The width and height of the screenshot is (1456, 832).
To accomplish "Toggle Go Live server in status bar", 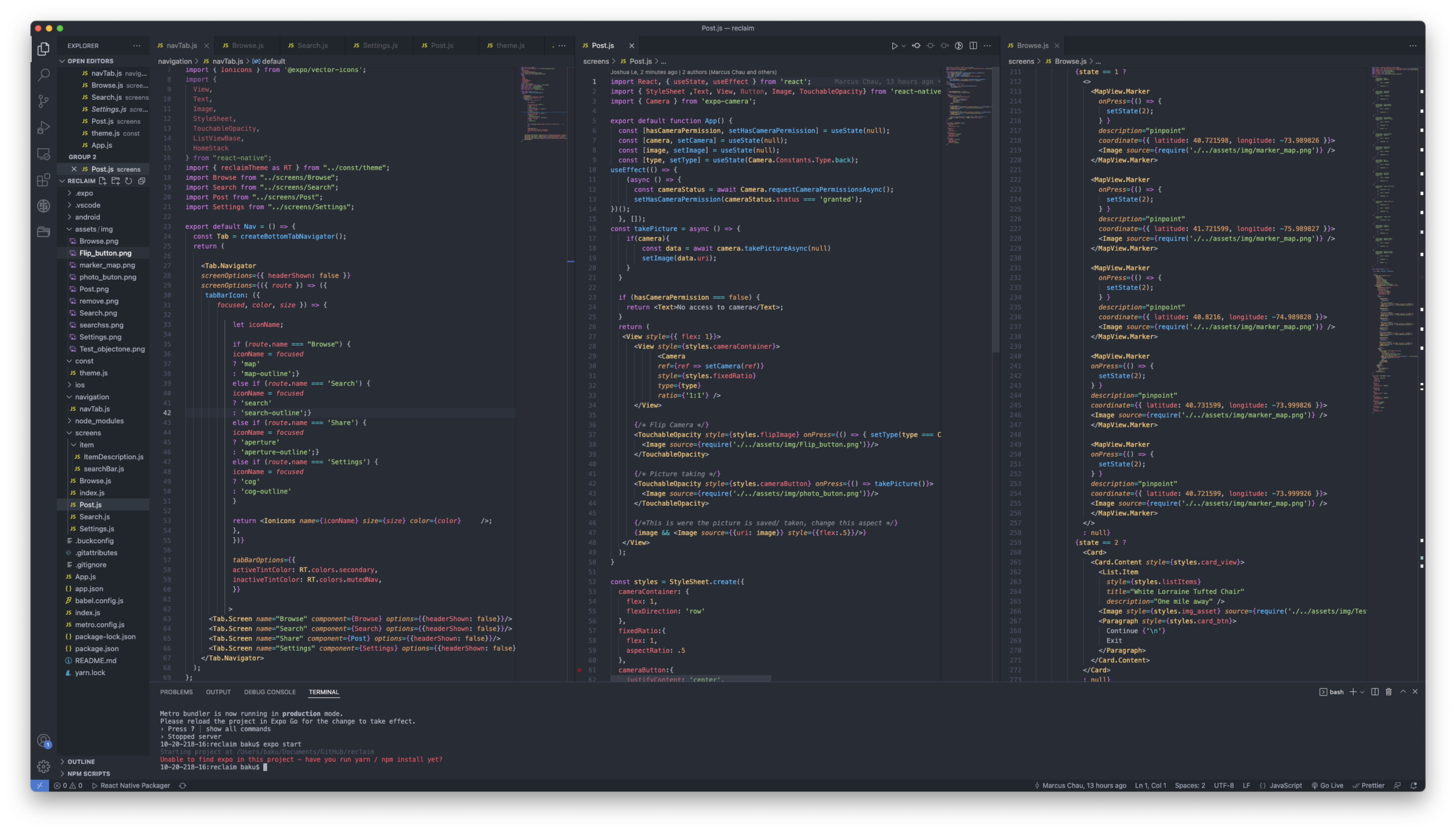I will [1327, 785].
